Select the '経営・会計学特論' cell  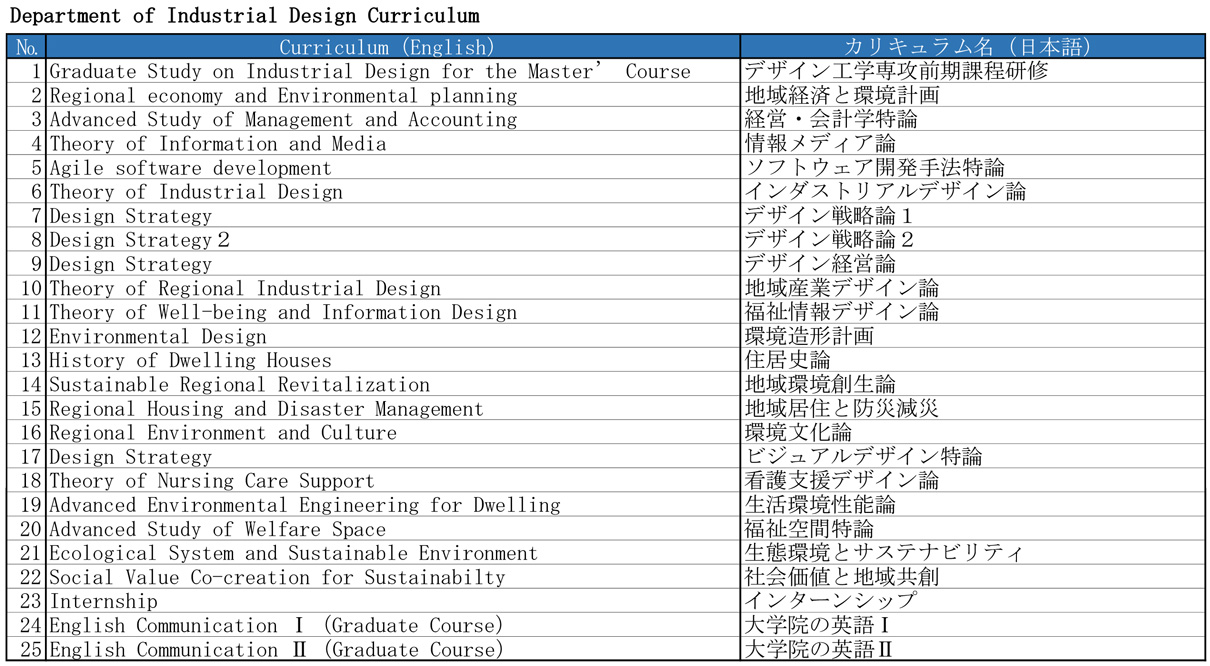[972, 119]
